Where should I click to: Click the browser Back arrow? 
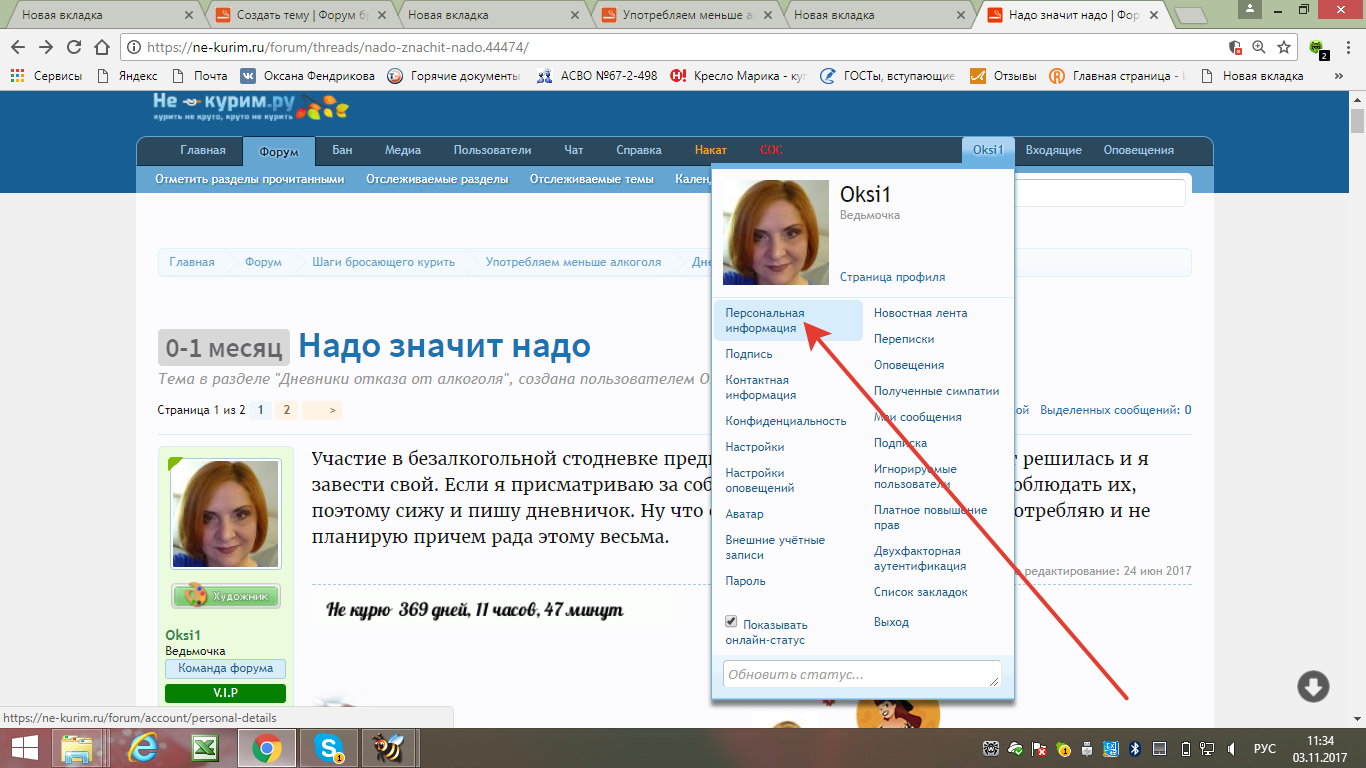pos(18,47)
